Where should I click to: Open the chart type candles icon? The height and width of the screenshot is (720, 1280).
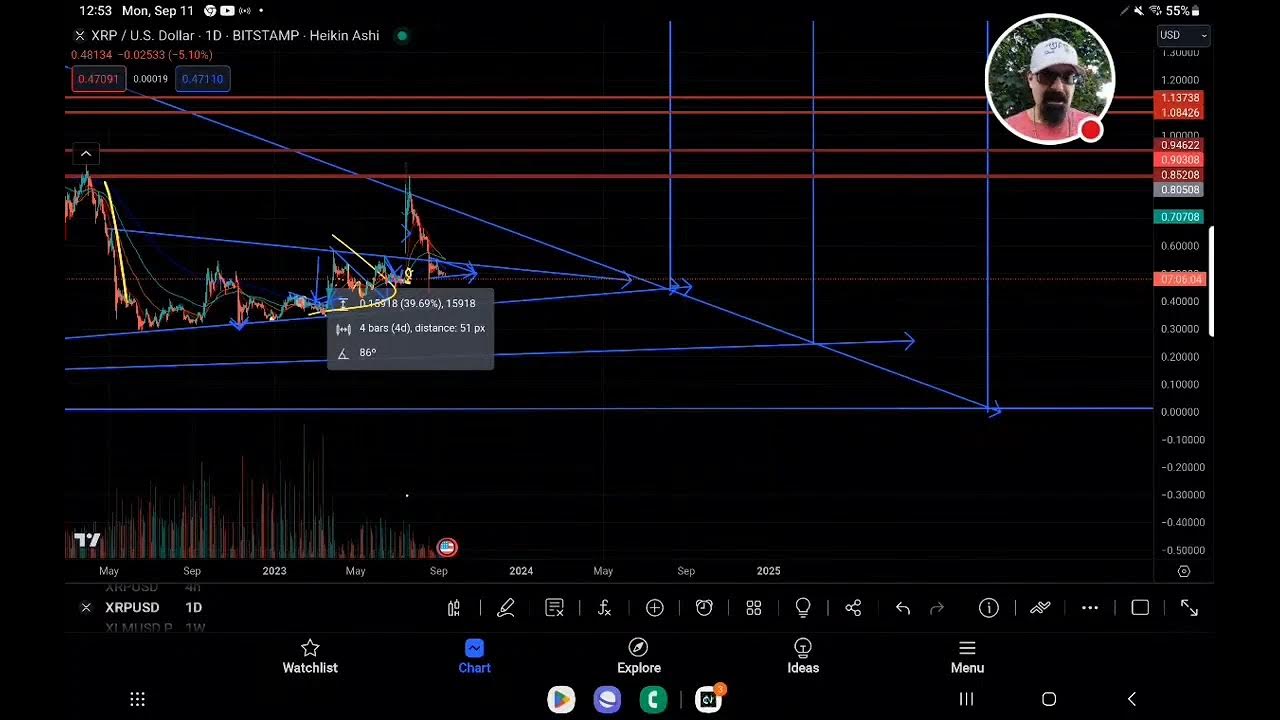[x=454, y=608]
